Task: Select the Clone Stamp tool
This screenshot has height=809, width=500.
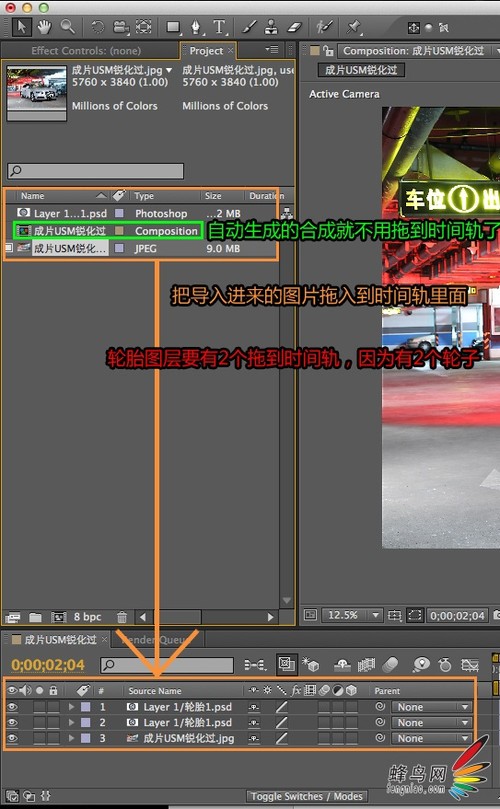Action: click(x=271, y=27)
